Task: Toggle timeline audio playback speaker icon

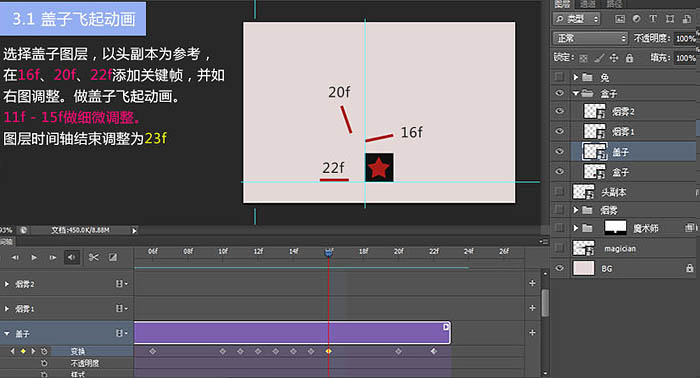Action: (x=72, y=257)
